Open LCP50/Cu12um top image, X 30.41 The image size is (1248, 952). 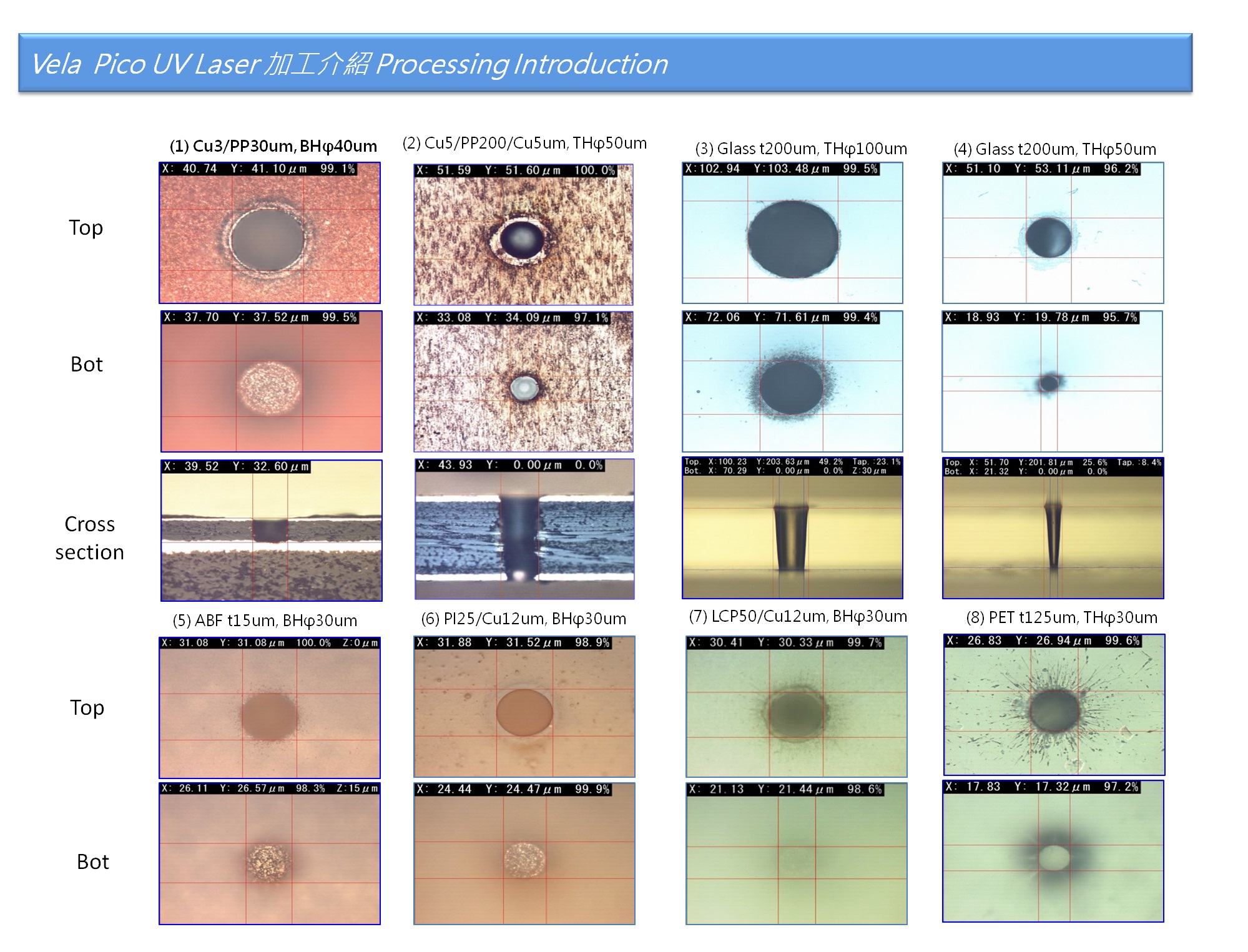(797, 707)
